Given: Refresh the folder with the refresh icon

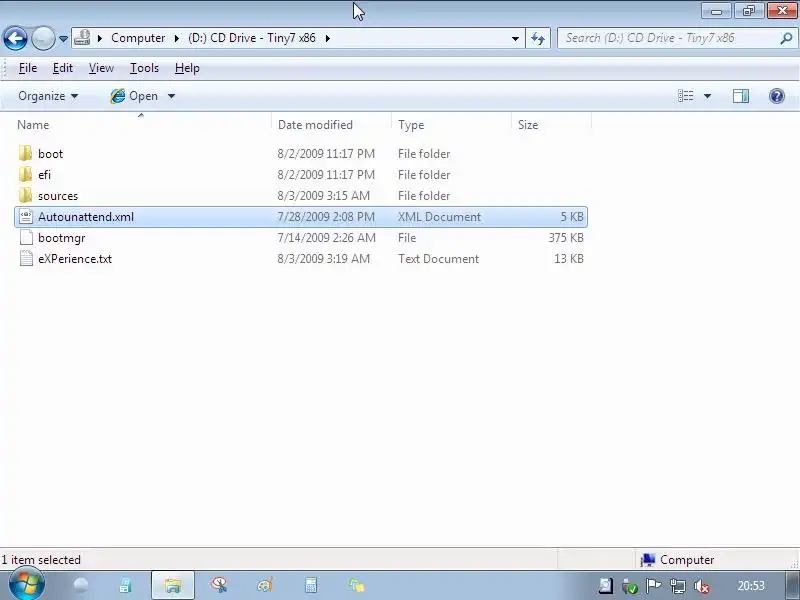Looking at the screenshot, I should (x=538, y=38).
